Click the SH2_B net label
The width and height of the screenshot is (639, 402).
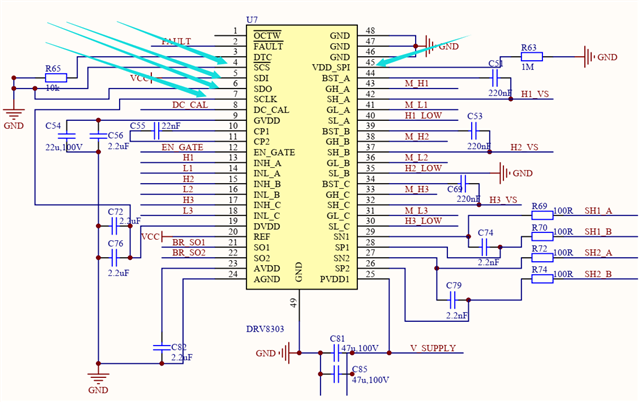click(x=598, y=274)
